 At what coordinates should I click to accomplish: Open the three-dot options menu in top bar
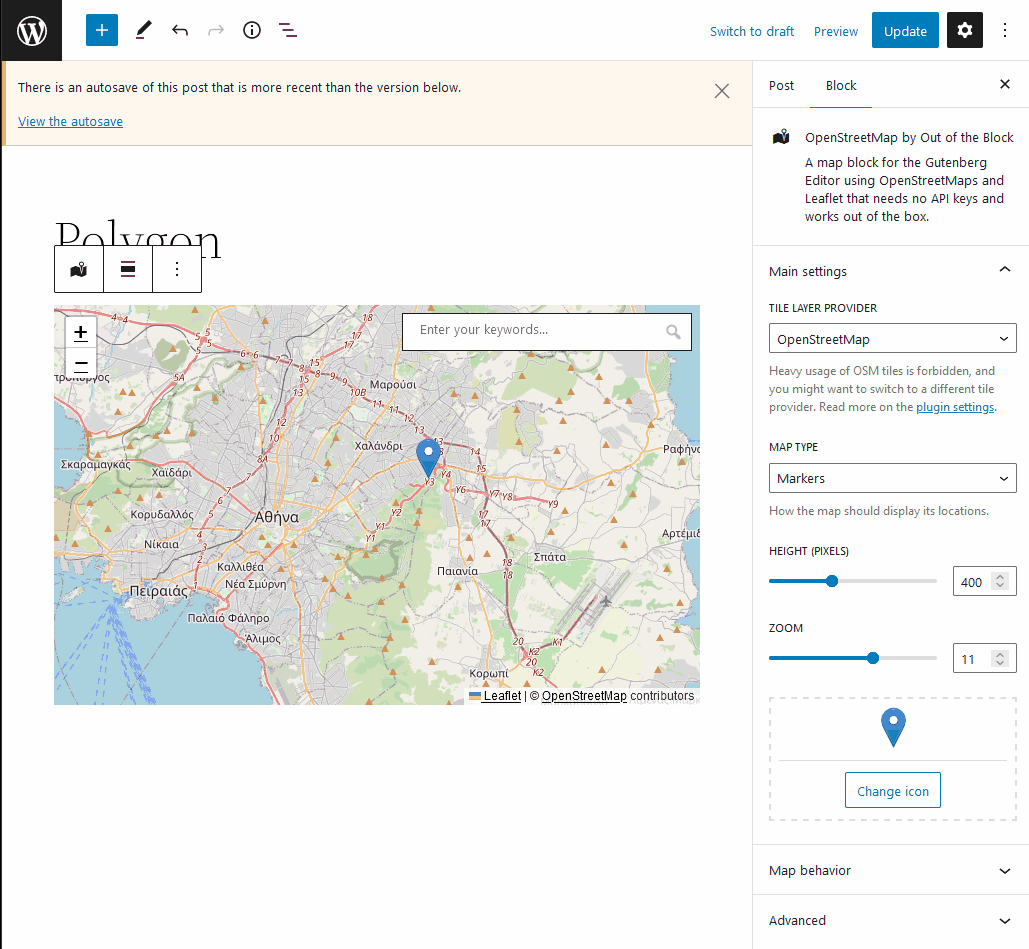[x=1004, y=30]
